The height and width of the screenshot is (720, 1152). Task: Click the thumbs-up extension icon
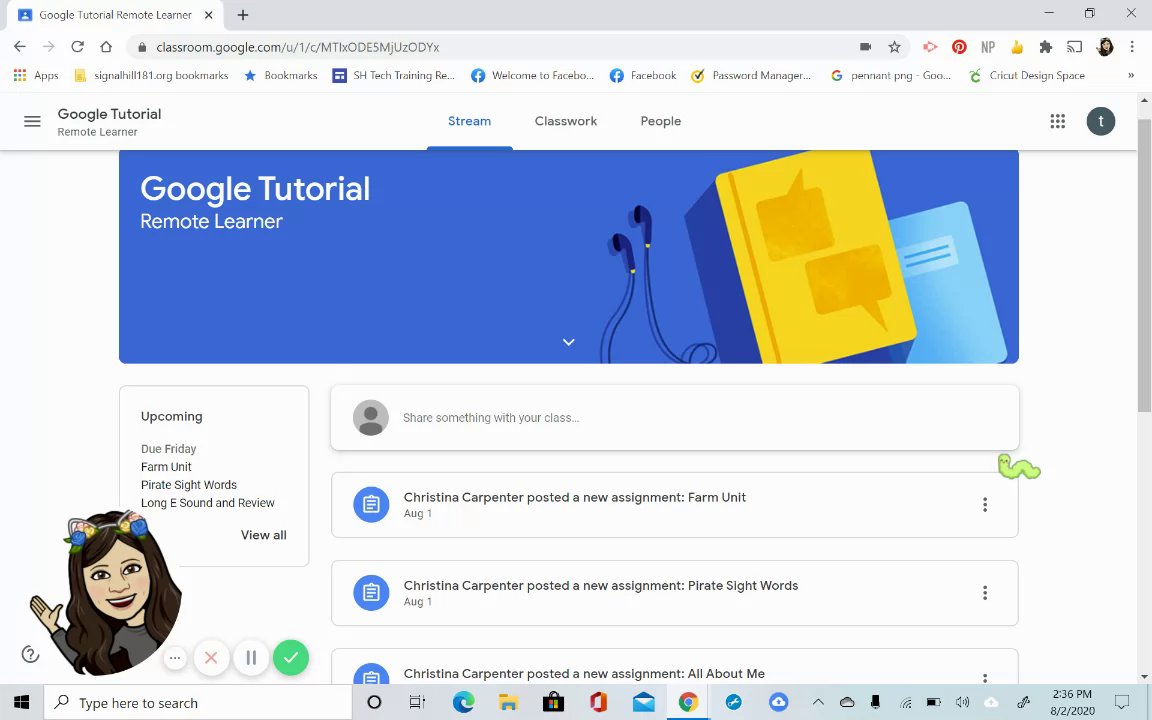pyautogui.click(x=1017, y=47)
